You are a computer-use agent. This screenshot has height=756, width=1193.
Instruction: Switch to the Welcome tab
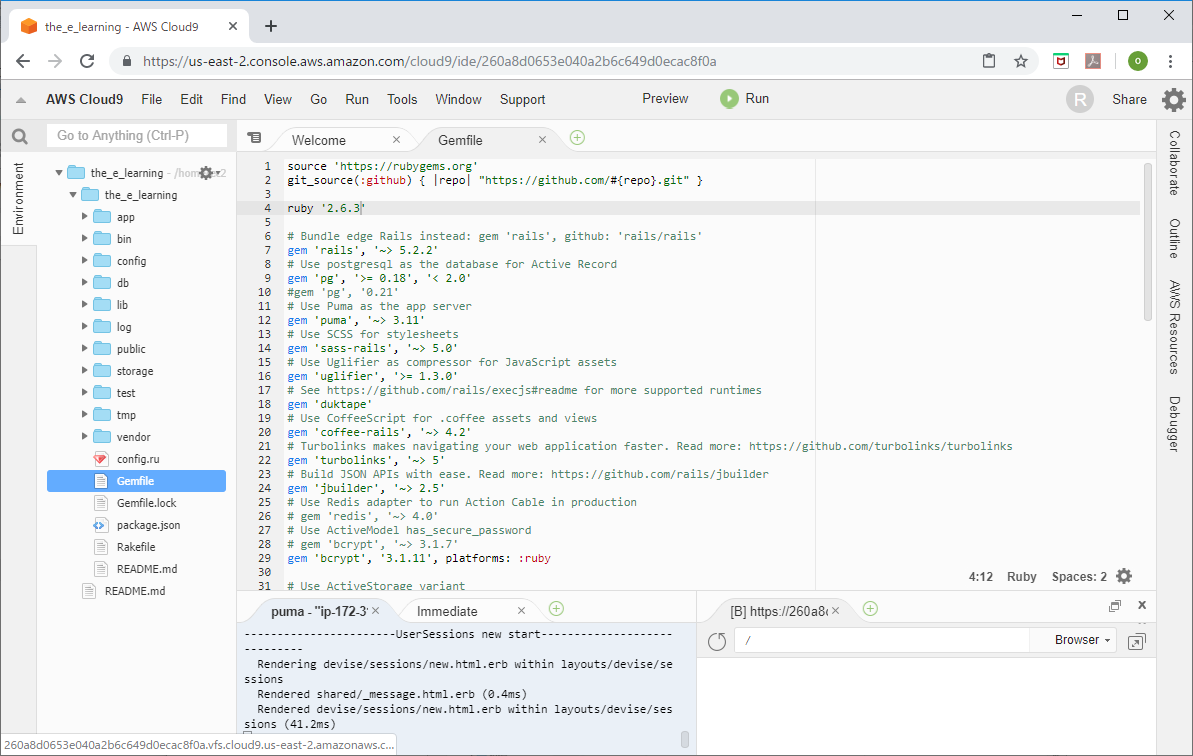coord(319,140)
